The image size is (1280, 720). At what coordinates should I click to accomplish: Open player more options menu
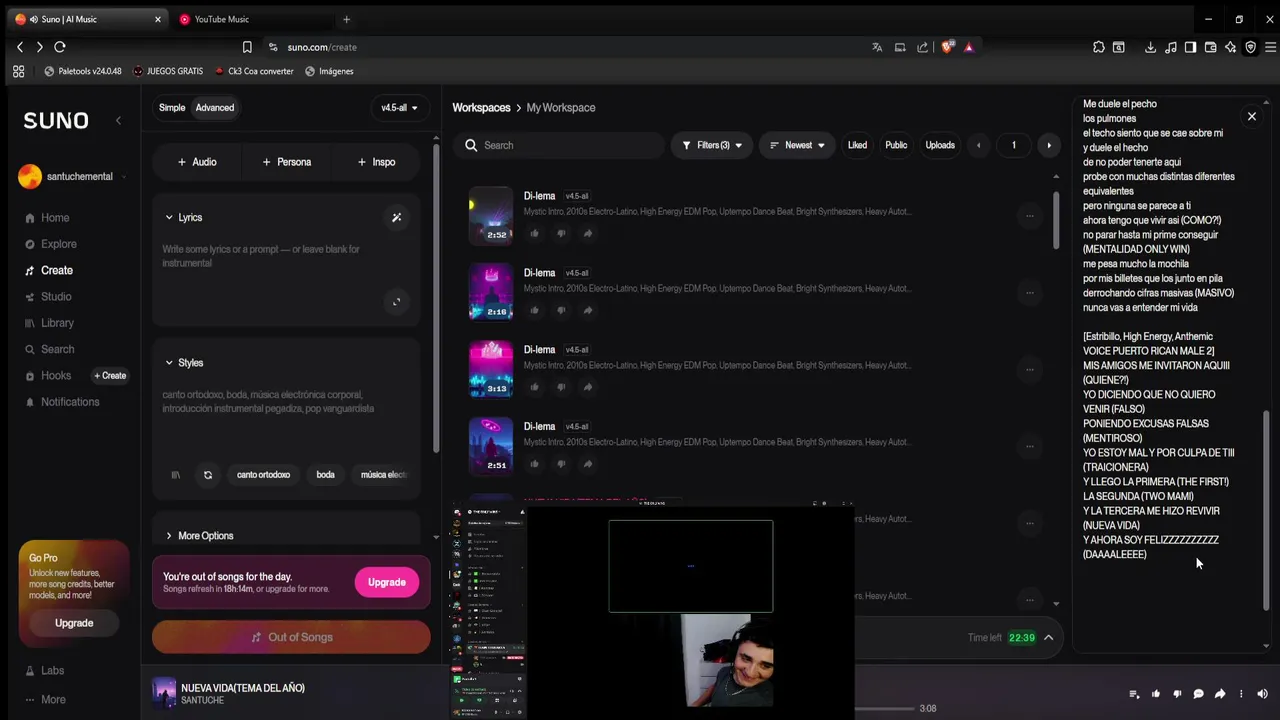point(1241,694)
